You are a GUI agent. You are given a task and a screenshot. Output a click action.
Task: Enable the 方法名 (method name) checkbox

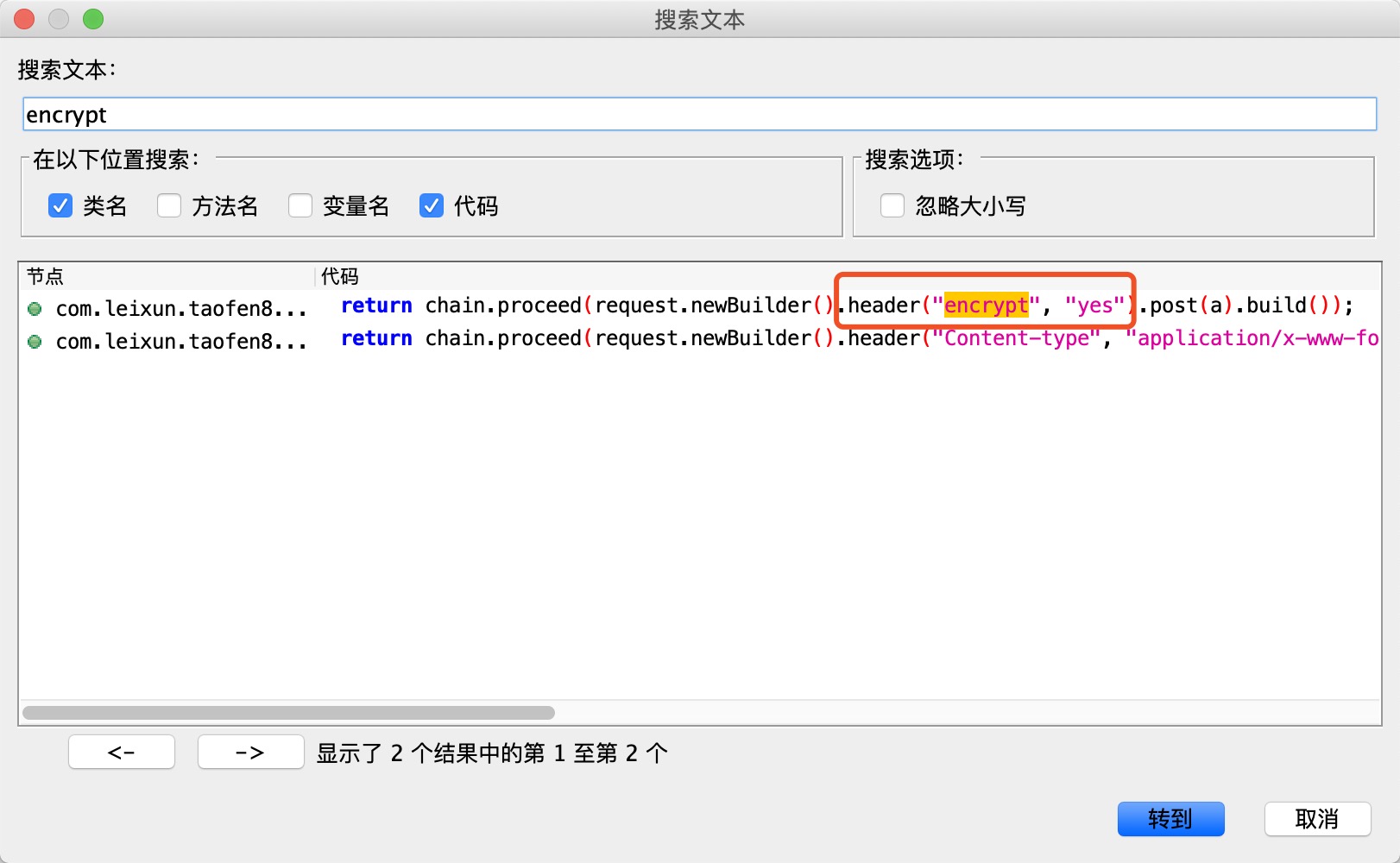click(169, 205)
